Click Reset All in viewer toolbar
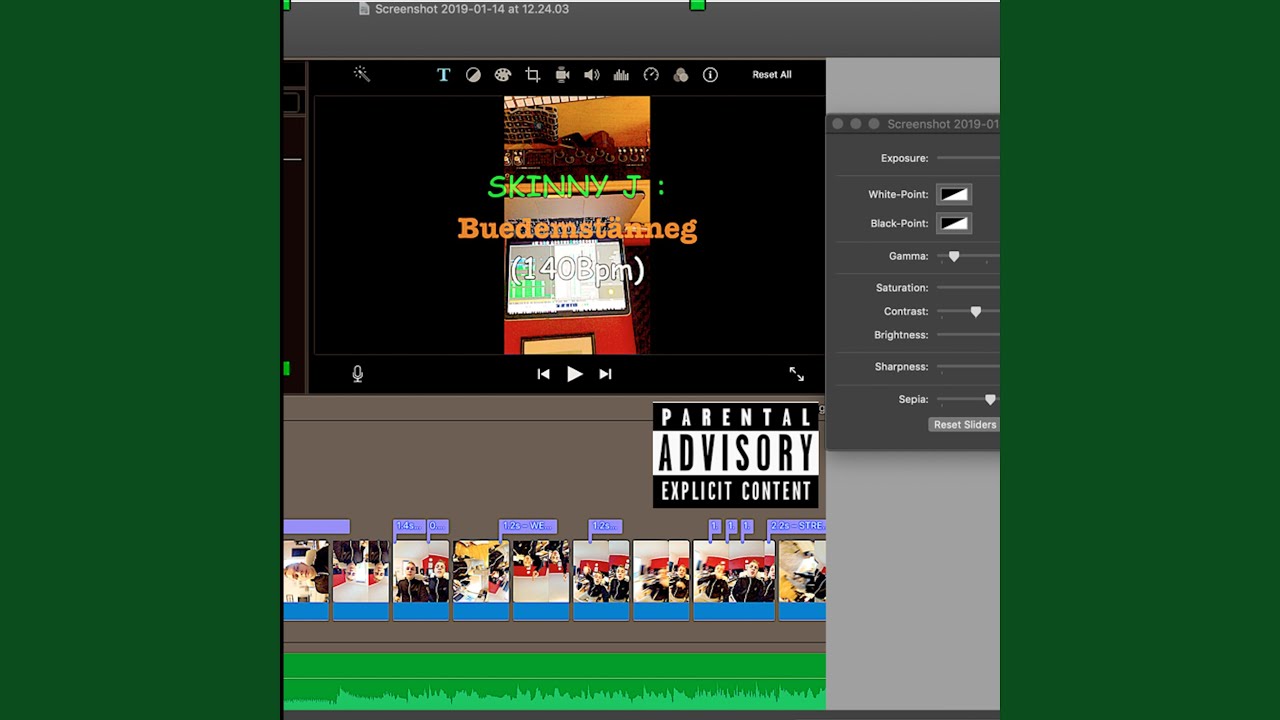Viewport: 1280px width, 720px height. coord(772,75)
